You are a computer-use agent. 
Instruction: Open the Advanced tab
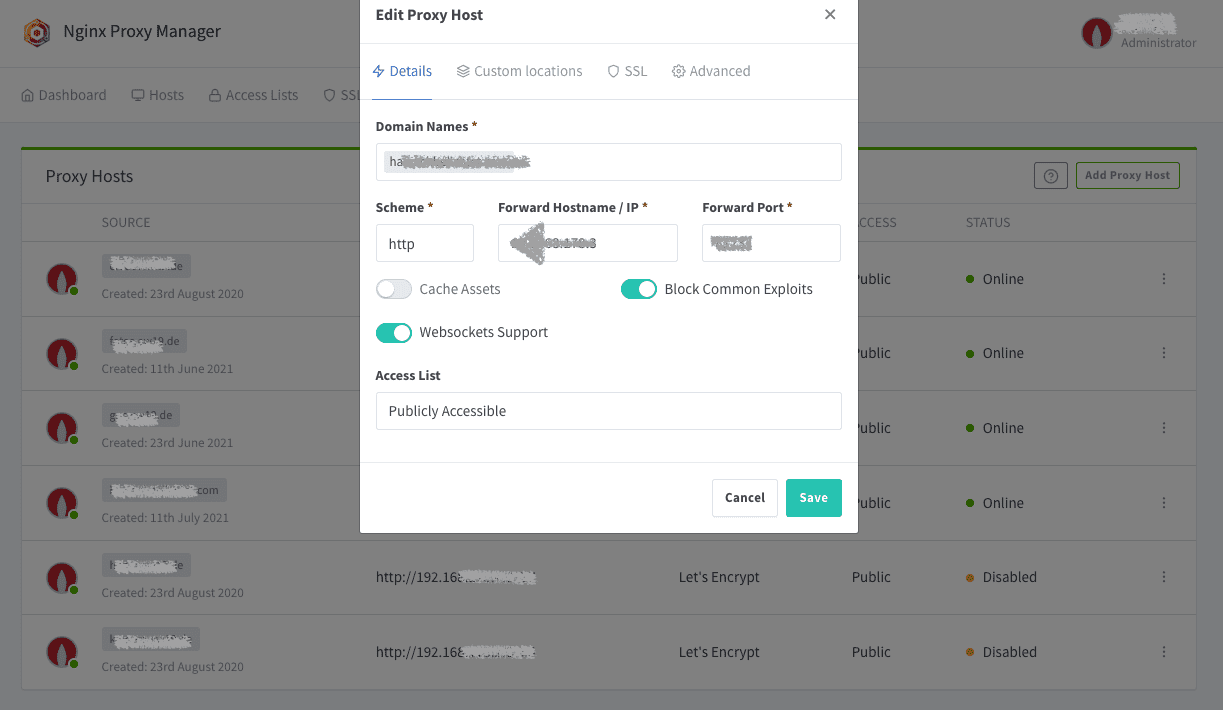click(x=711, y=71)
